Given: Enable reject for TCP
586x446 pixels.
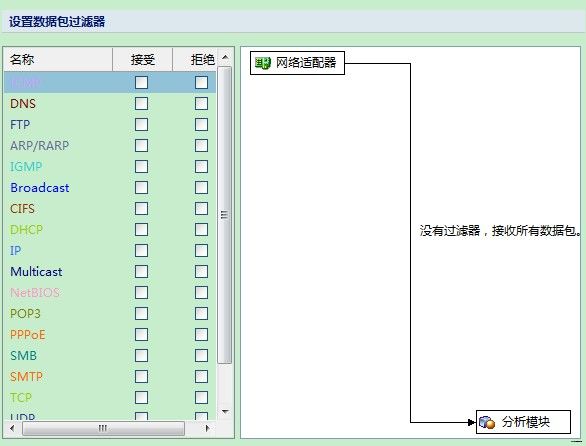Looking at the screenshot, I should [x=201, y=397].
